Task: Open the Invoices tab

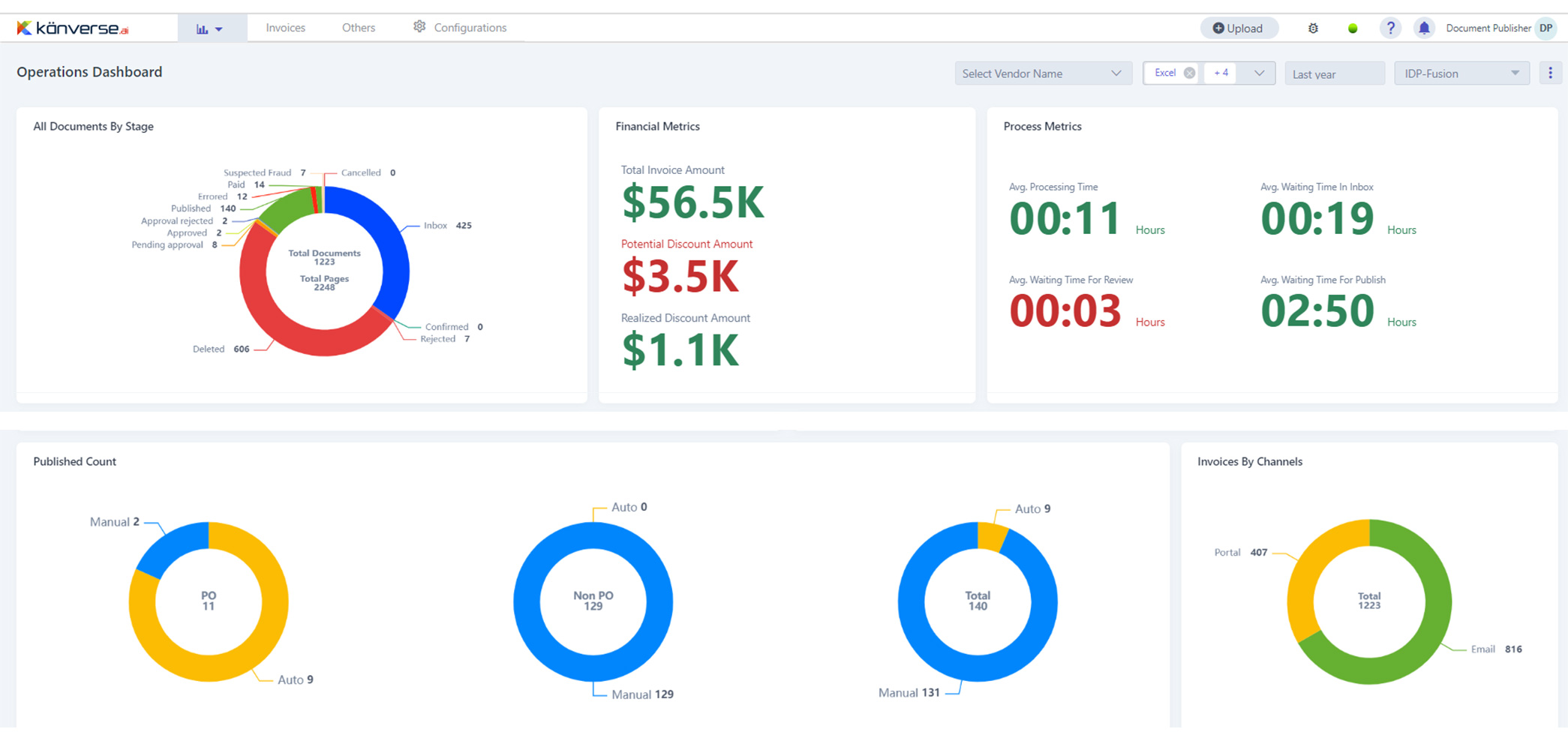Action: click(285, 28)
